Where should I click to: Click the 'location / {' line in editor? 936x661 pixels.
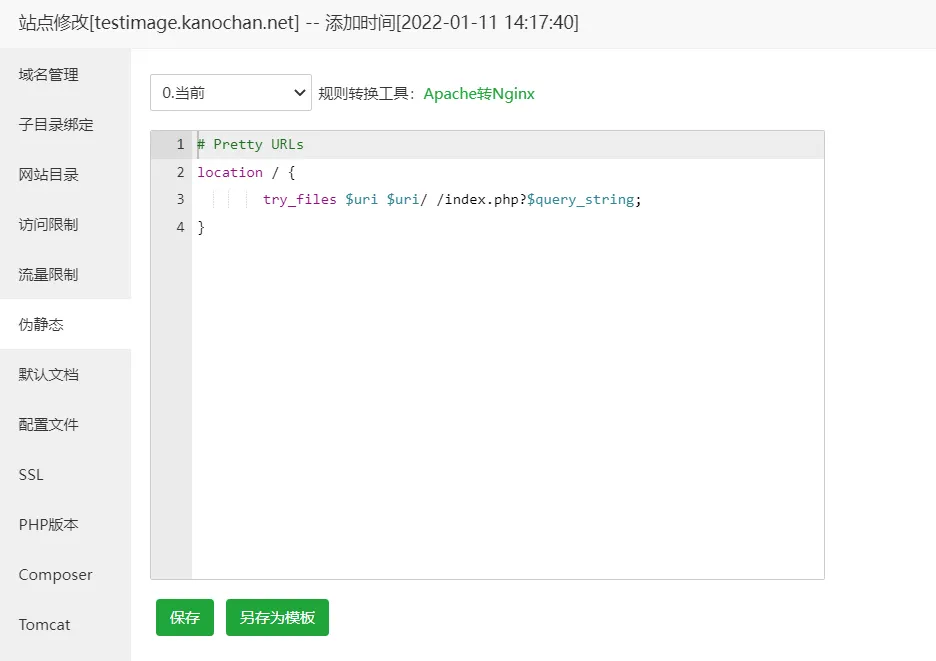coord(247,173)
